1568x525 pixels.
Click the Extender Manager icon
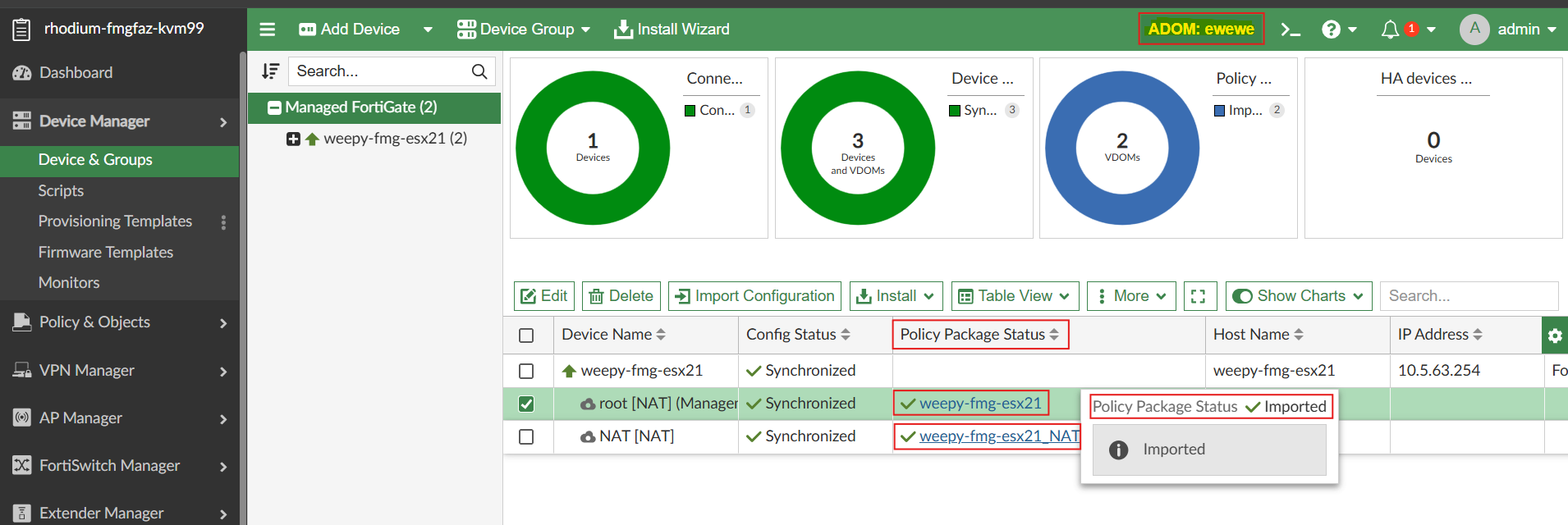(x=22, y=513)
